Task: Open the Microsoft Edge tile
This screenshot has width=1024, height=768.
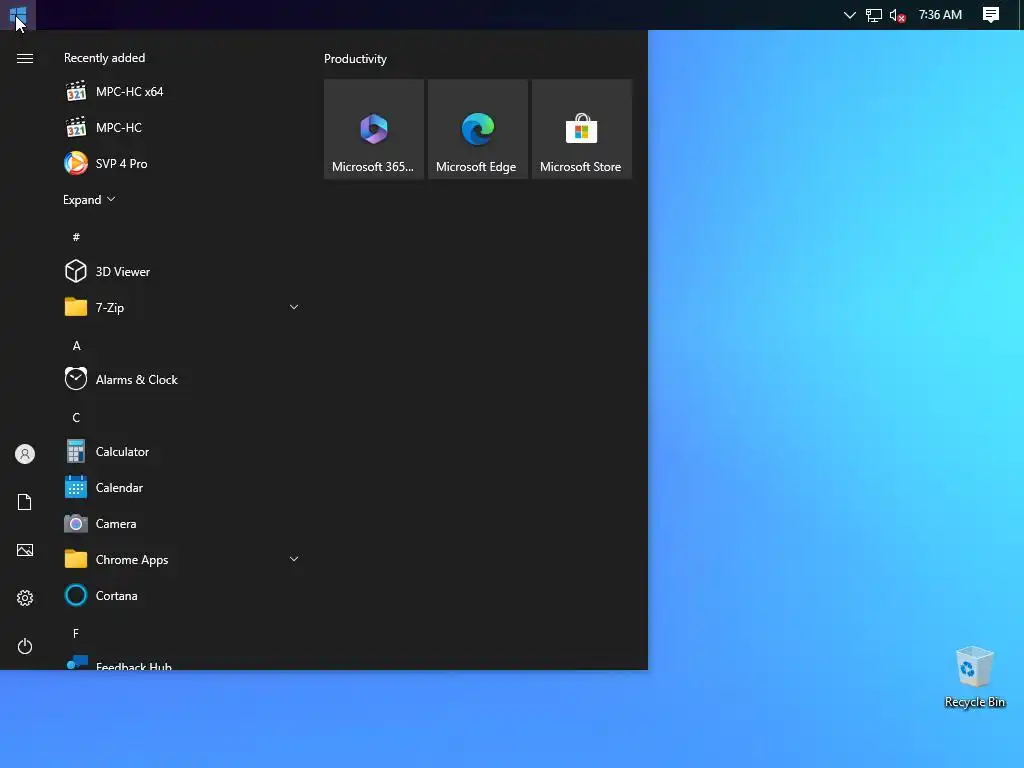Action: (477, 129)
